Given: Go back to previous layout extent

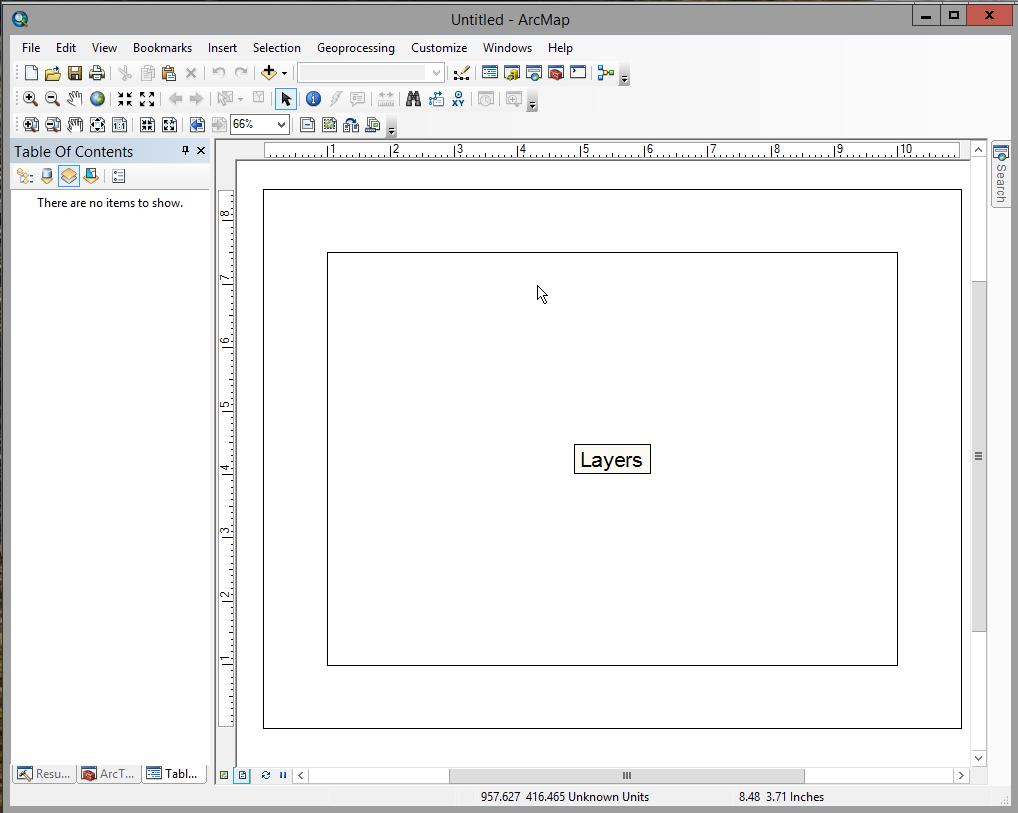Looking at the screenshot, I should (x=197, y=125).
